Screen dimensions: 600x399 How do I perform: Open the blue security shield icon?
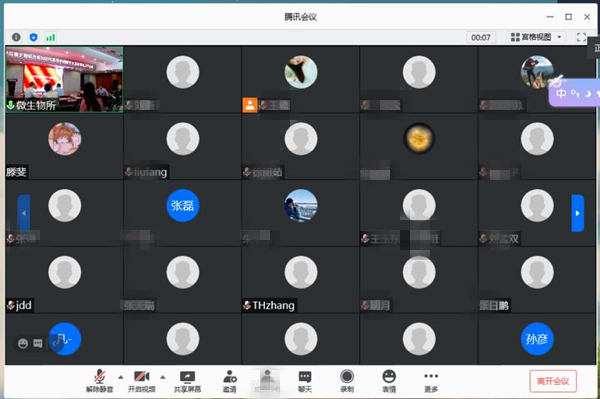click(x=34, y=37)
